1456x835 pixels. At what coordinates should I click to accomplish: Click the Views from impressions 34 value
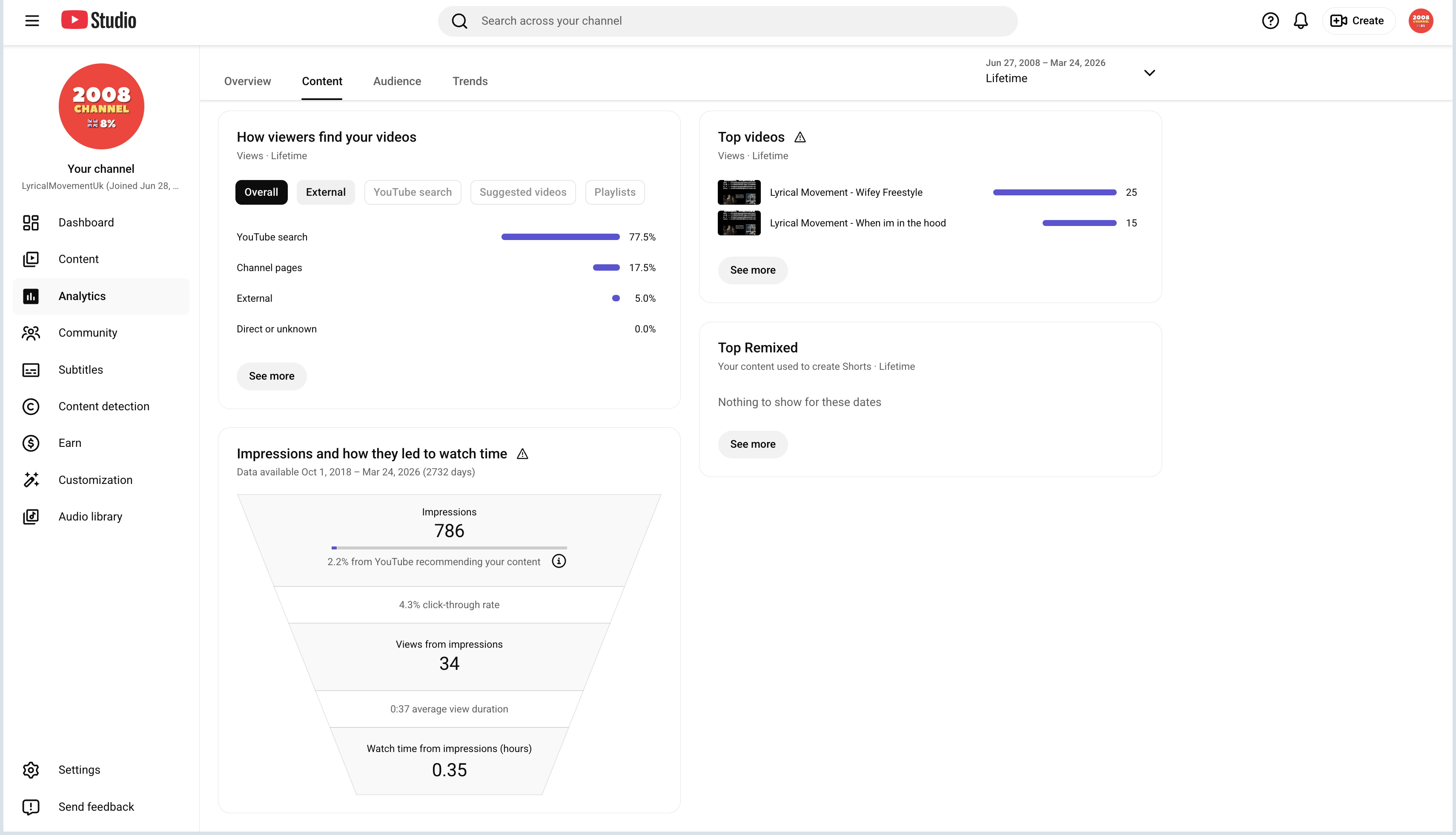click(449, 663)
